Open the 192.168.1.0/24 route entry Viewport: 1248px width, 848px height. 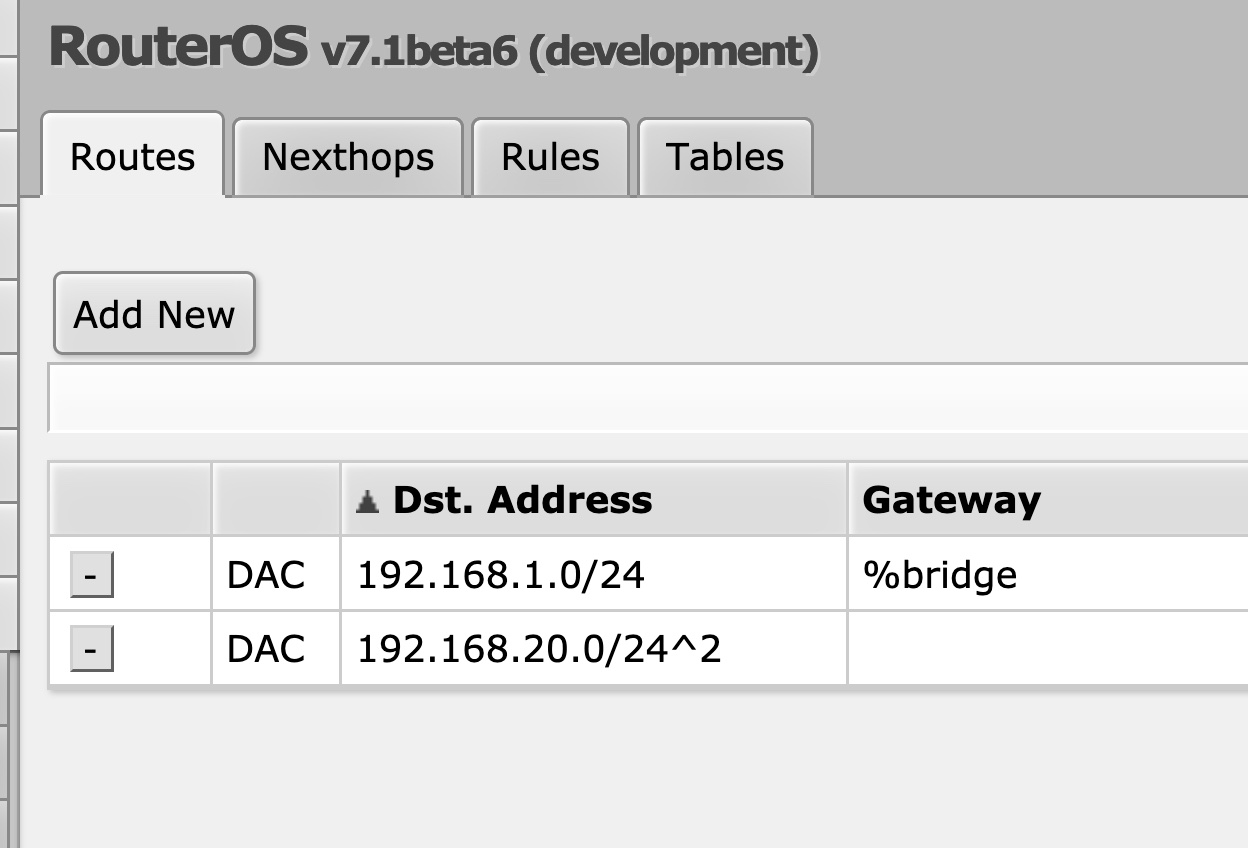pos(501,575)
